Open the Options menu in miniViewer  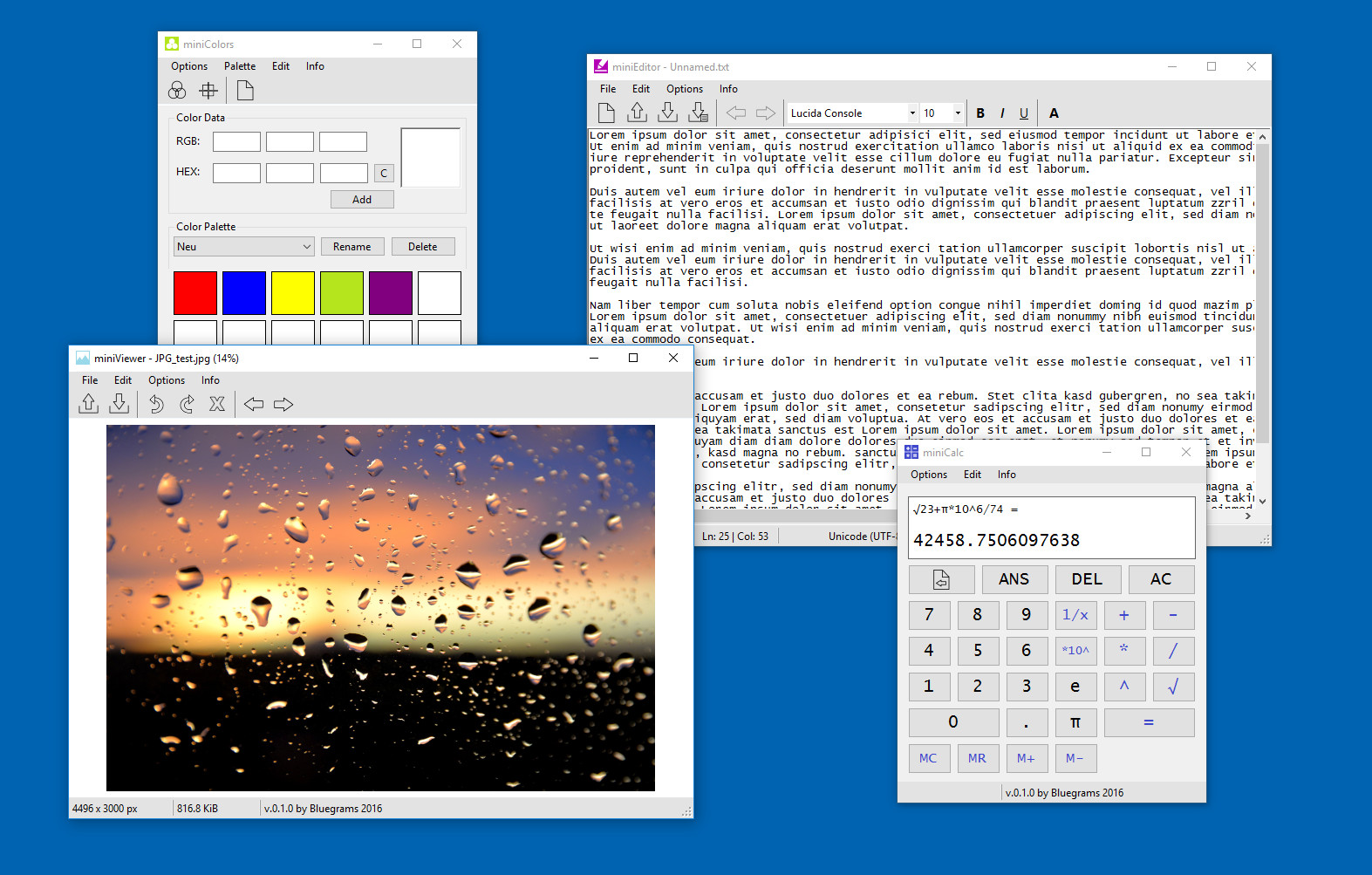pos(167,380)
